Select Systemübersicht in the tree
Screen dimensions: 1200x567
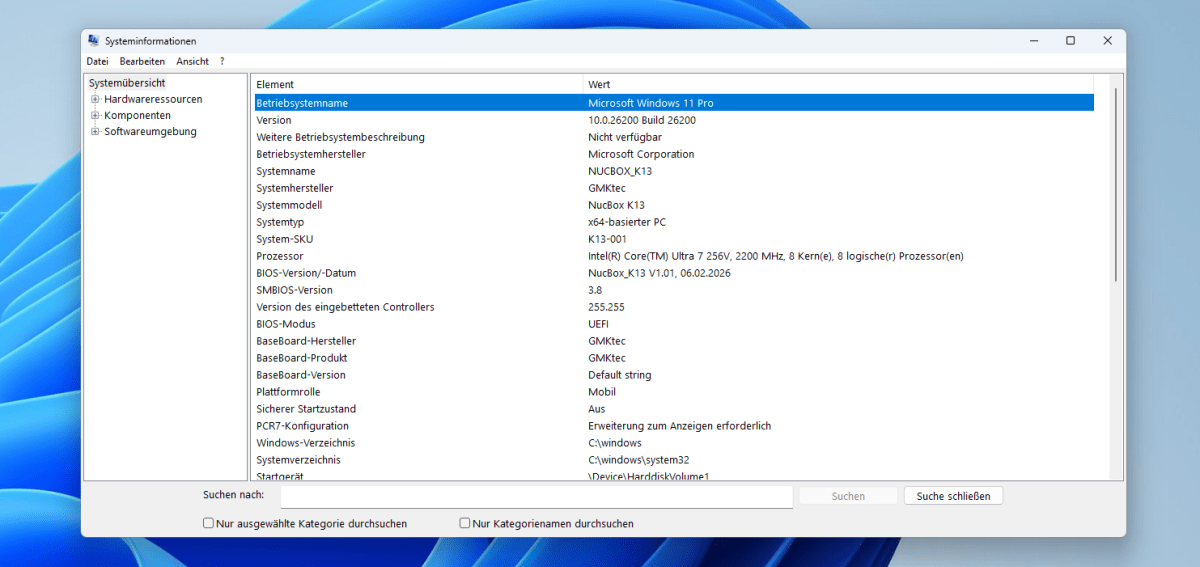(127, 83)
